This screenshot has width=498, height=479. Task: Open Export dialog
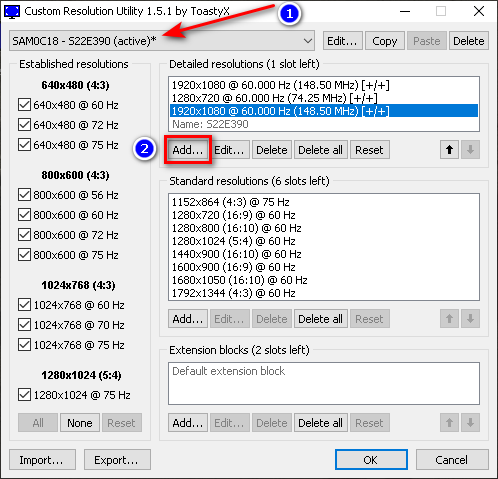click(x=117, y=460)
